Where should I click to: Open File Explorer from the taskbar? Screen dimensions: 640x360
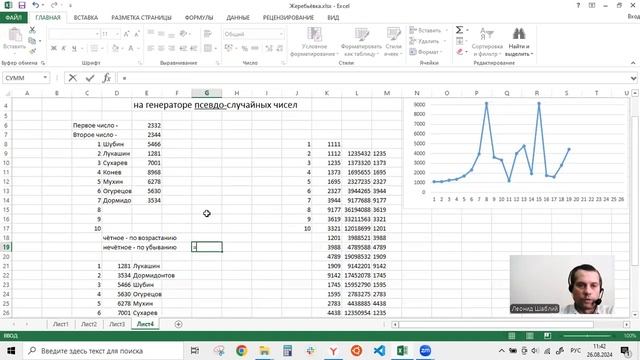click(x=264, y=351)
